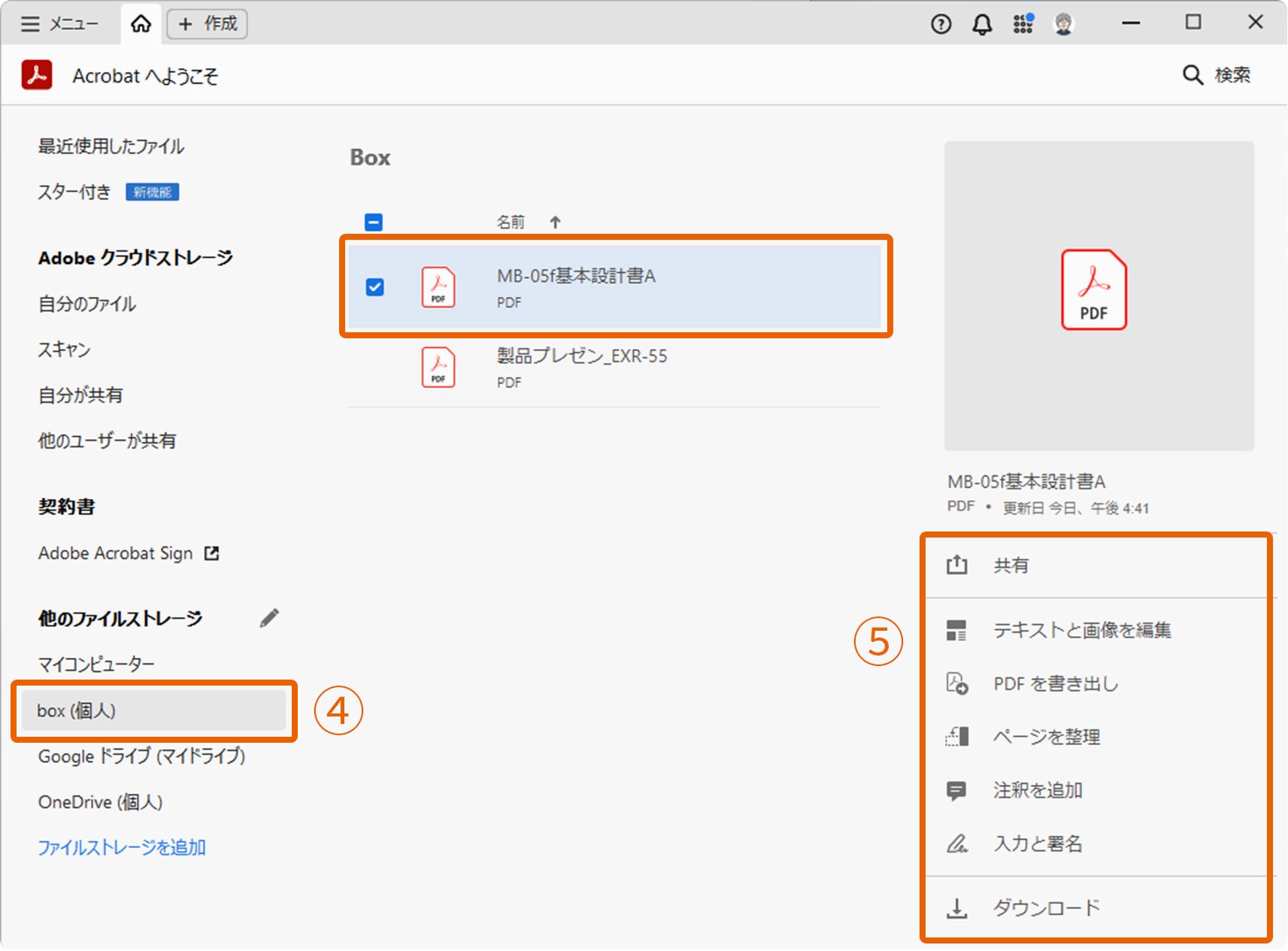The height and width of the screenshot is (951, 1288).
Task: Select OneDrive (個人) storage
Action: [x=101, y=801]
